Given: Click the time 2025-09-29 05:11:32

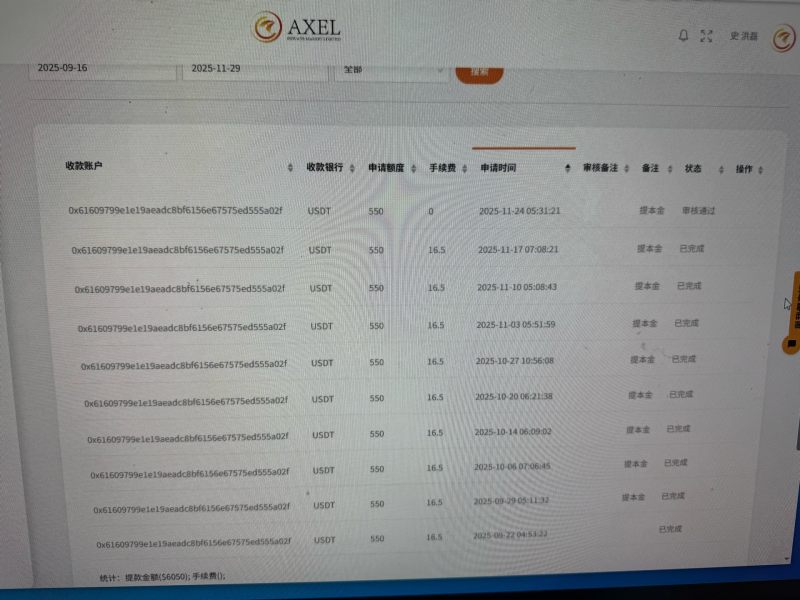Looking at the screenshot, I should click(511, 501).
